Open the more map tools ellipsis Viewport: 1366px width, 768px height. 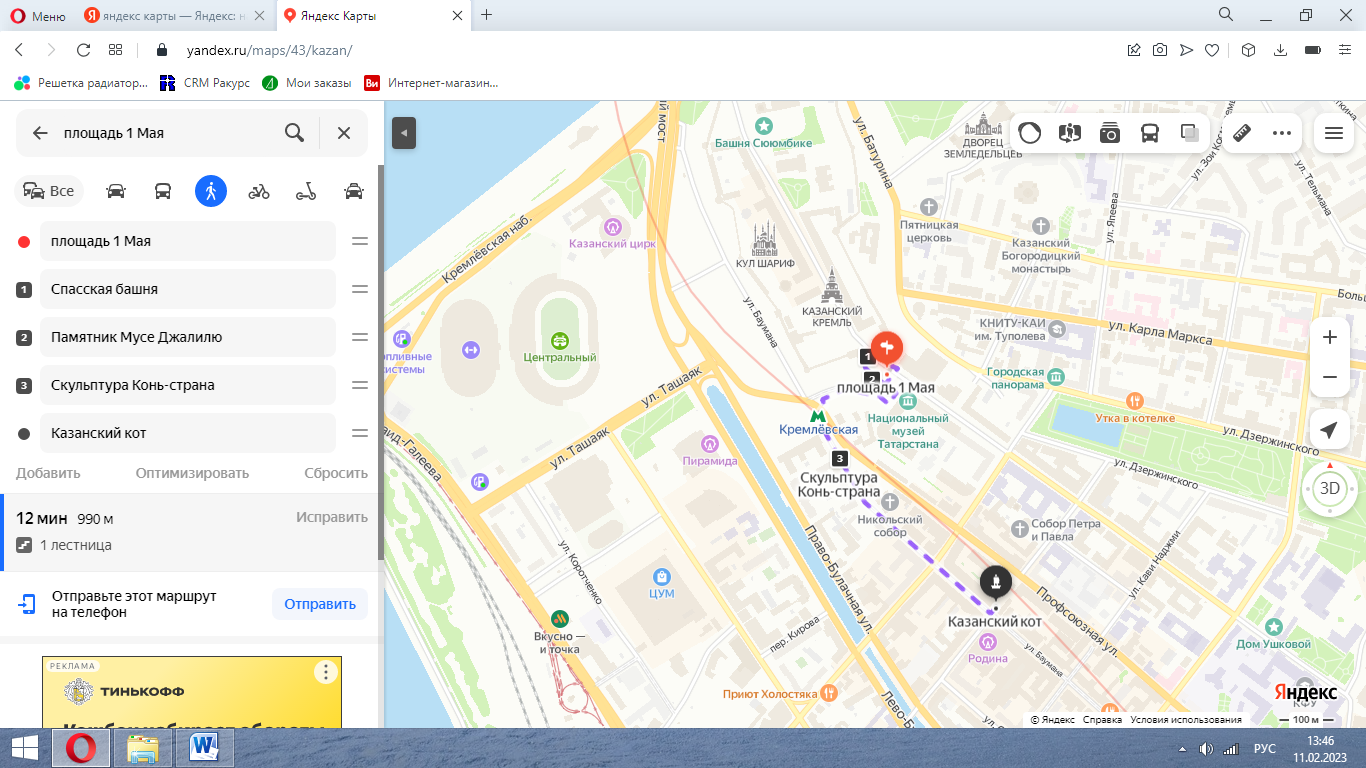1282,133
